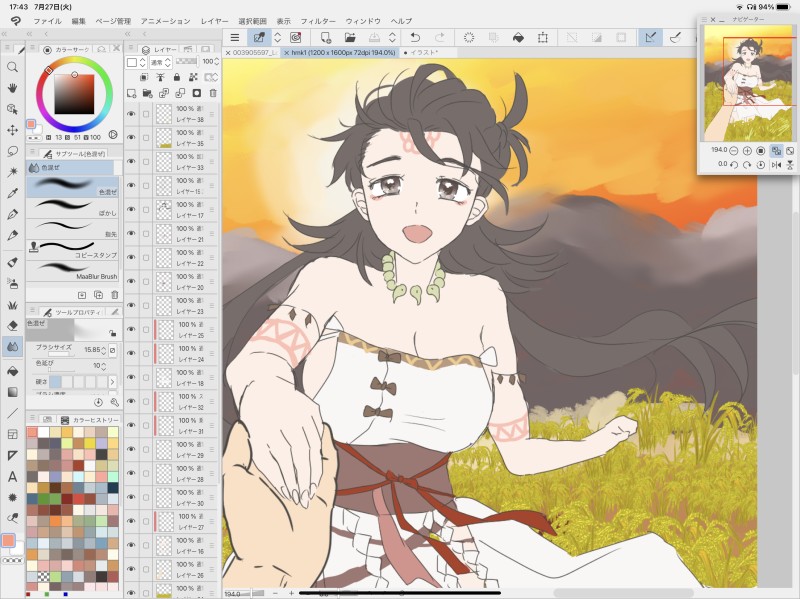Select the 指先 fingertip subtool

click(72, 229)
